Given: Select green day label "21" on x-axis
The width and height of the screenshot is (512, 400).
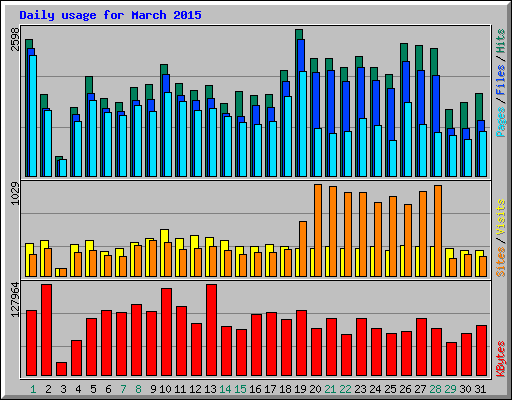Looking at the screenshot, I should [x=330, y=389].
